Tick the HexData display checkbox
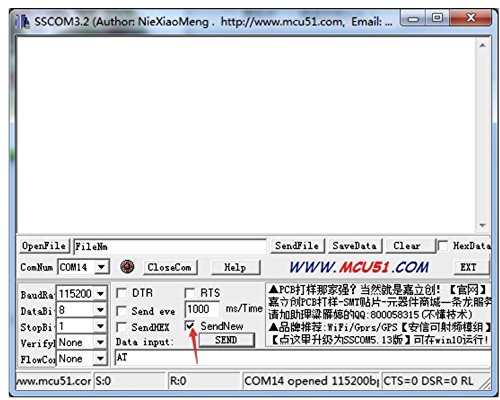500x400 pixels. pyautogui.click(x=443, y=246)
